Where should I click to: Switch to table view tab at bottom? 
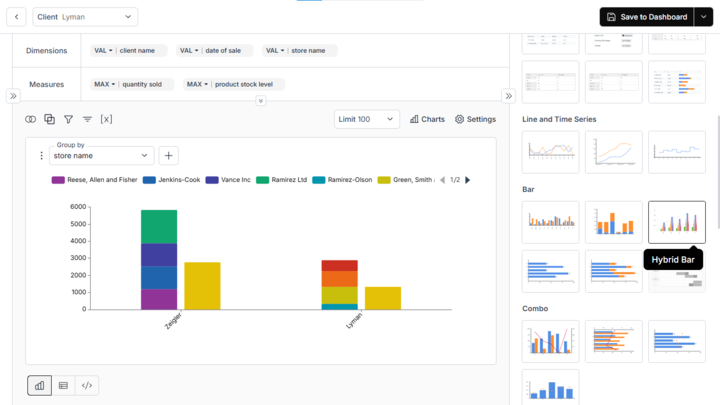tap(63, 385)
